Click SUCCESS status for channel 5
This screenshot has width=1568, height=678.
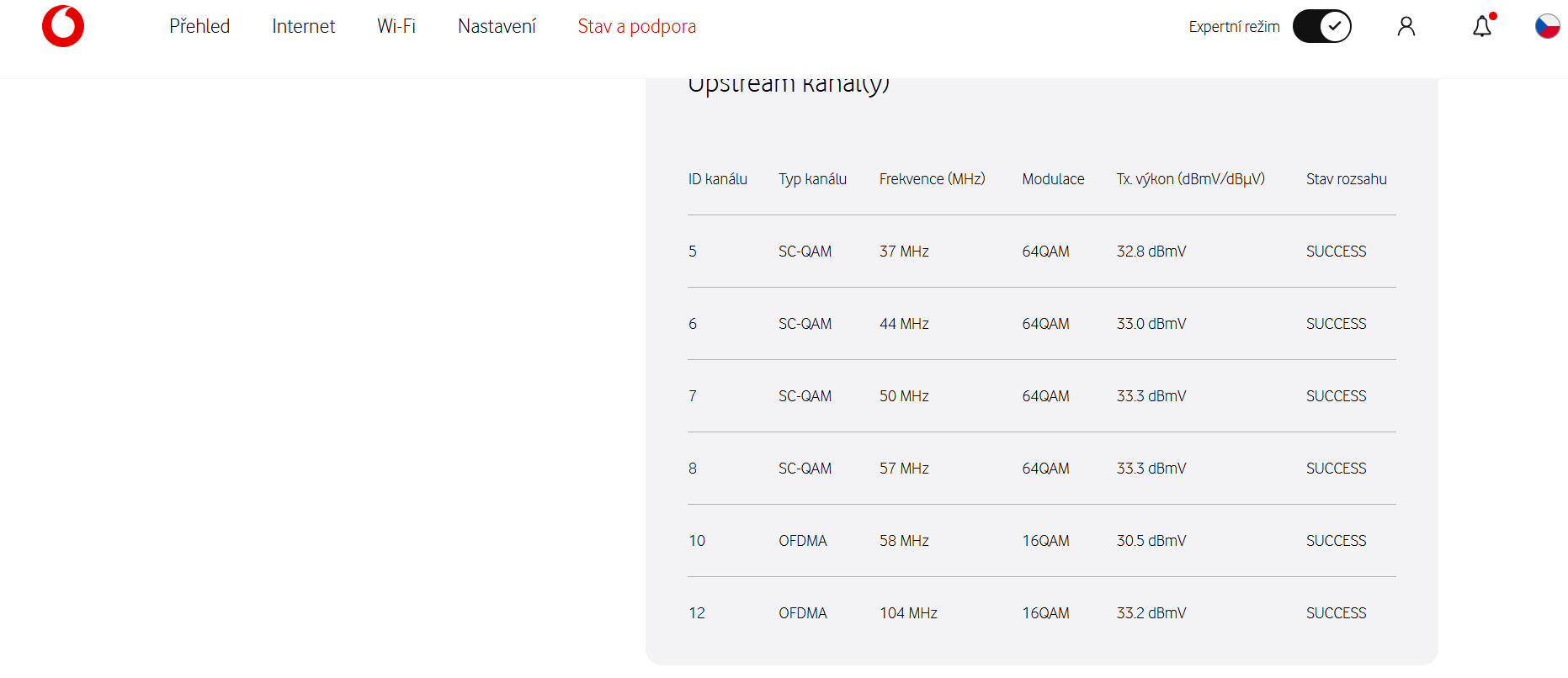(x=1336, y=252)
